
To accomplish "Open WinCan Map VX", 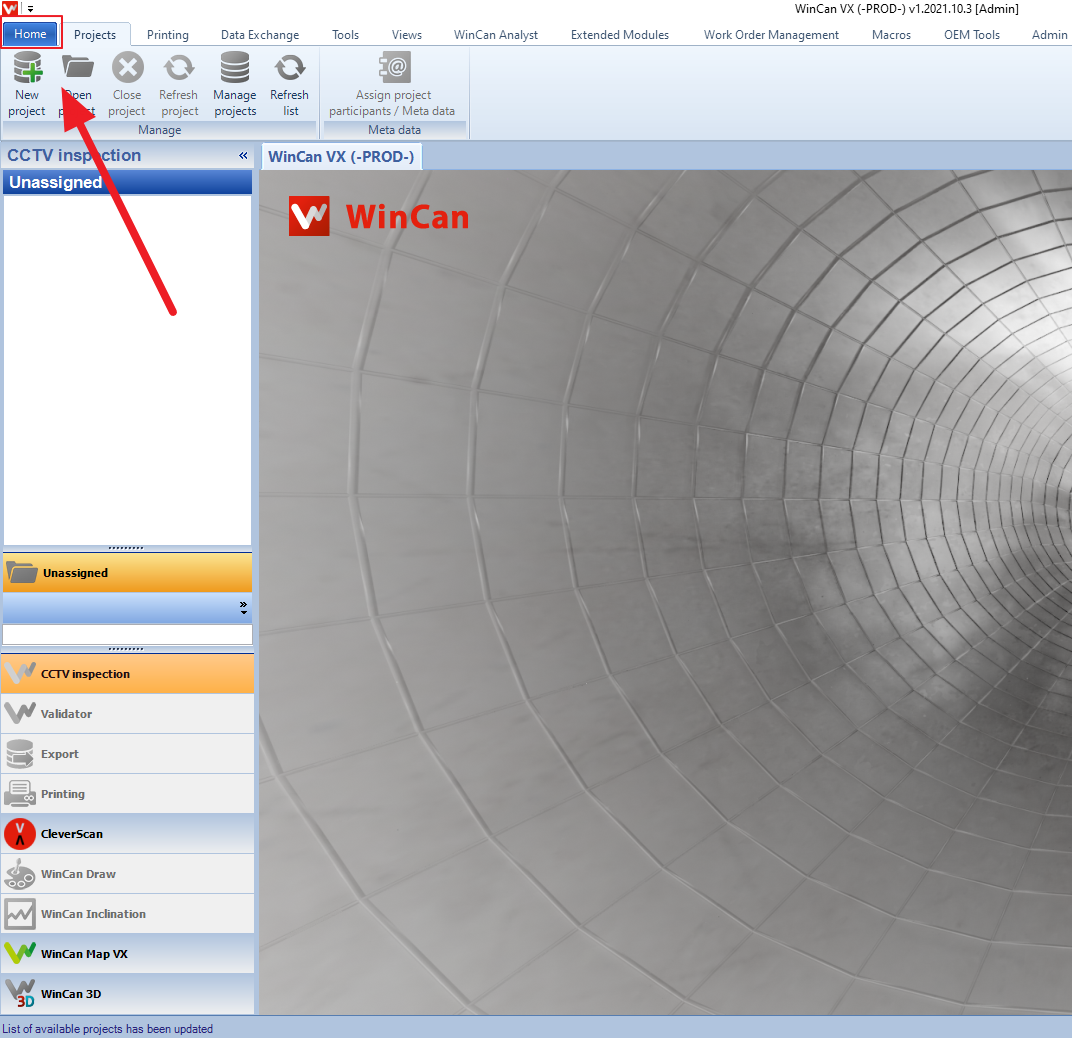I will coord(128,953).
